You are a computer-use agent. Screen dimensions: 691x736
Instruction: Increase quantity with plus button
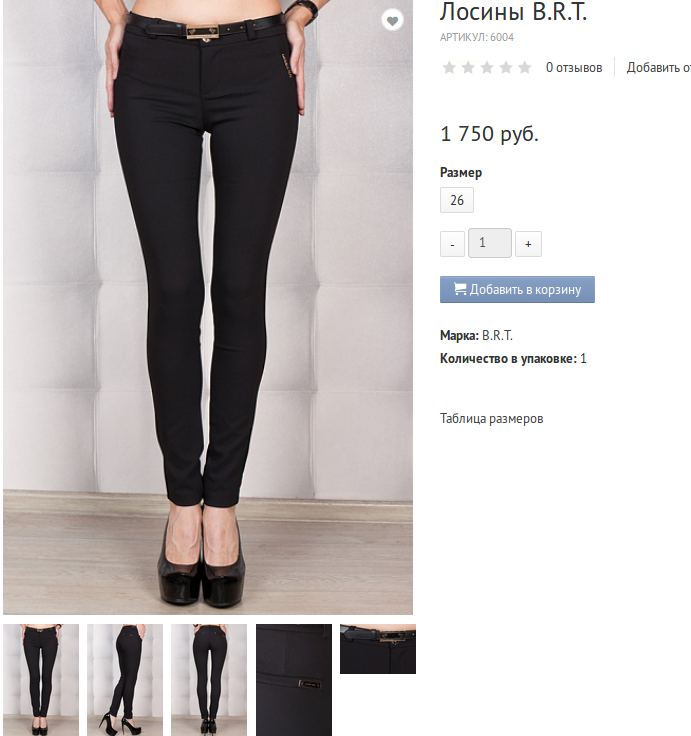528,244
